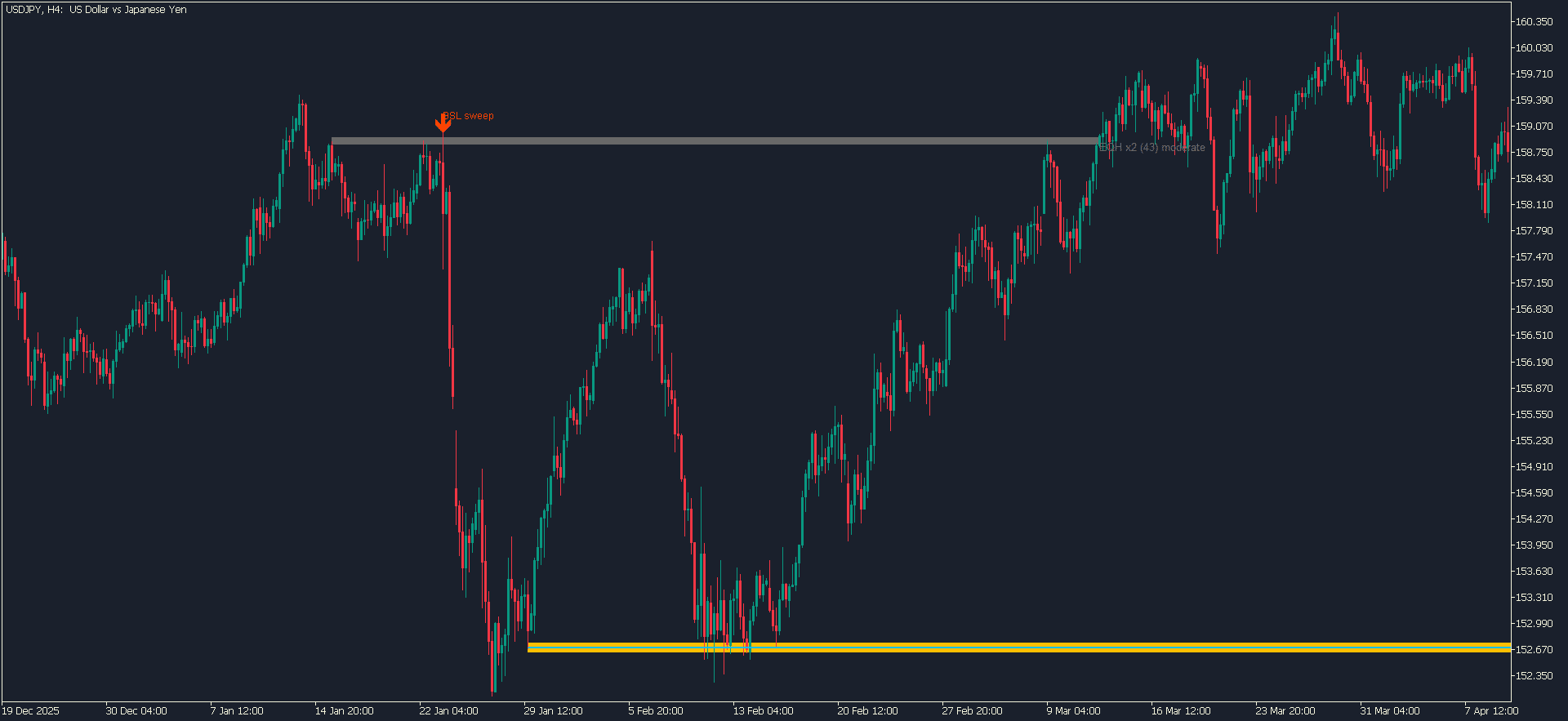Click the '7 Jan 12:00' time axis label

tap(237, 711)
